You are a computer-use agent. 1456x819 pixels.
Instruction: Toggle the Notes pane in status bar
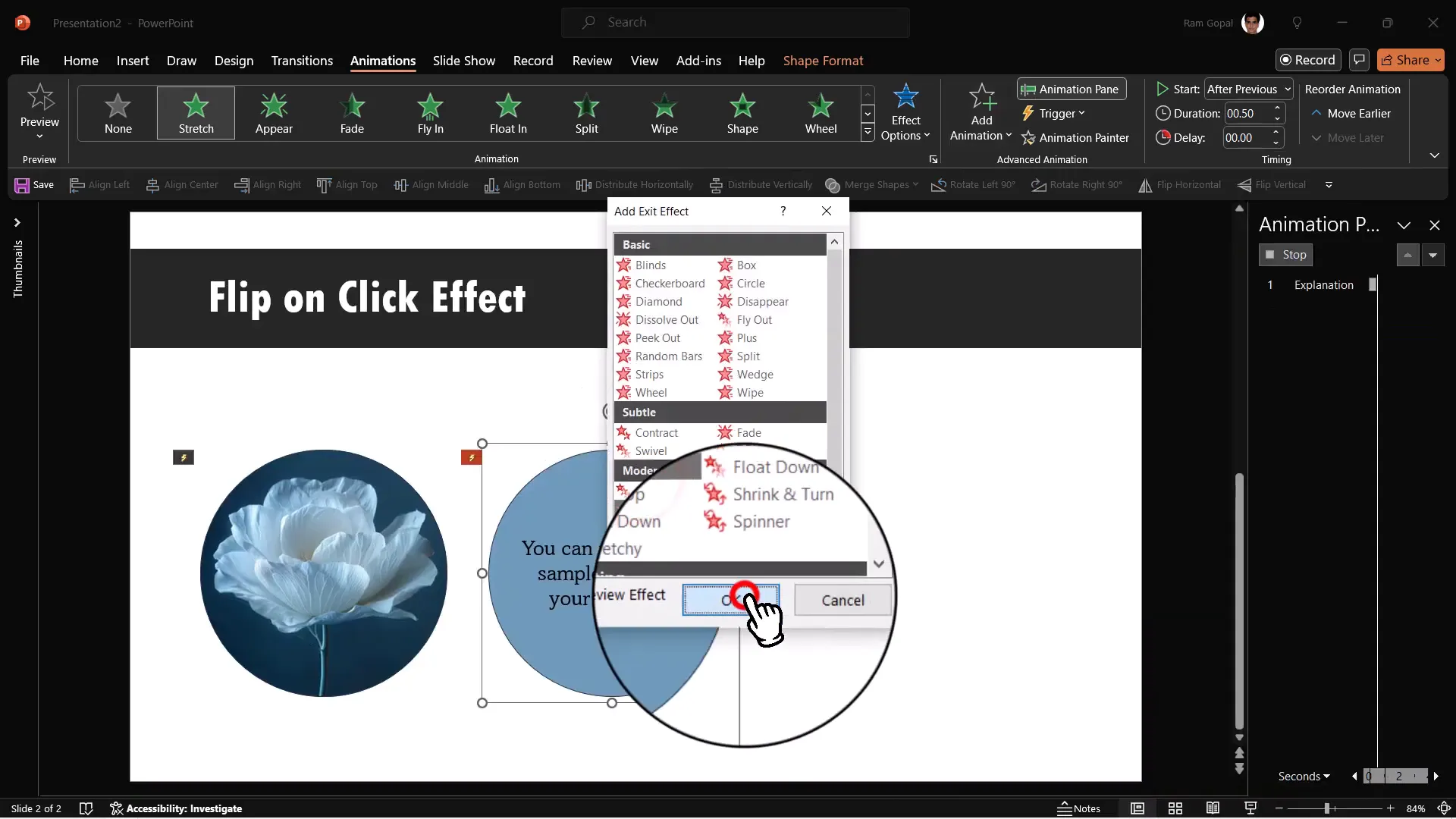click(x=1078, y=808)
